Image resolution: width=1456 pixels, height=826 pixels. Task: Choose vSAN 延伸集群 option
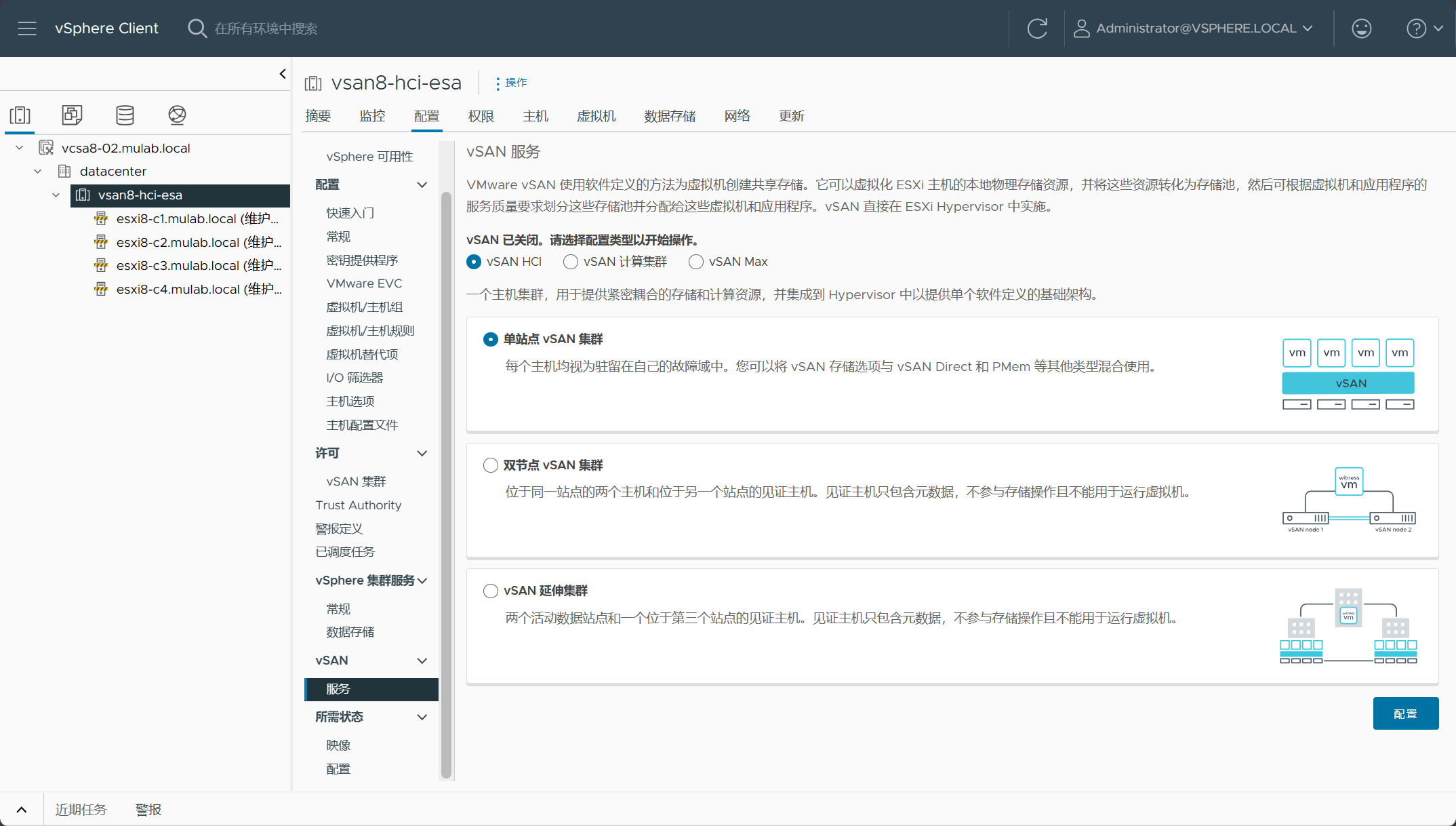[491, 591]
